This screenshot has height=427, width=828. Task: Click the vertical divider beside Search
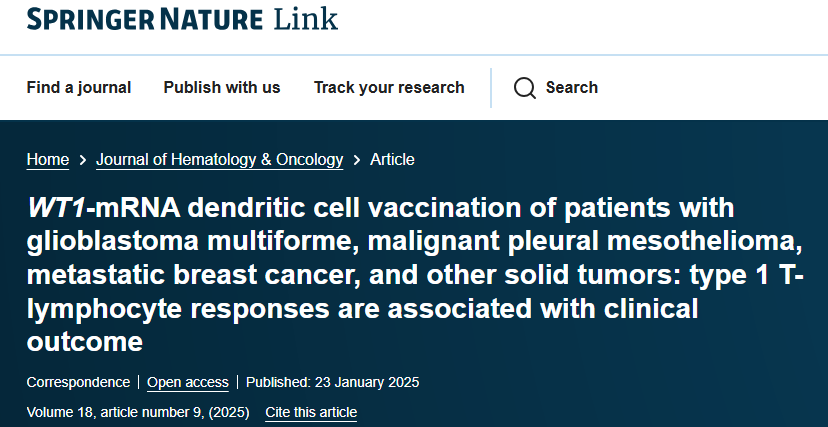[491, 88]
